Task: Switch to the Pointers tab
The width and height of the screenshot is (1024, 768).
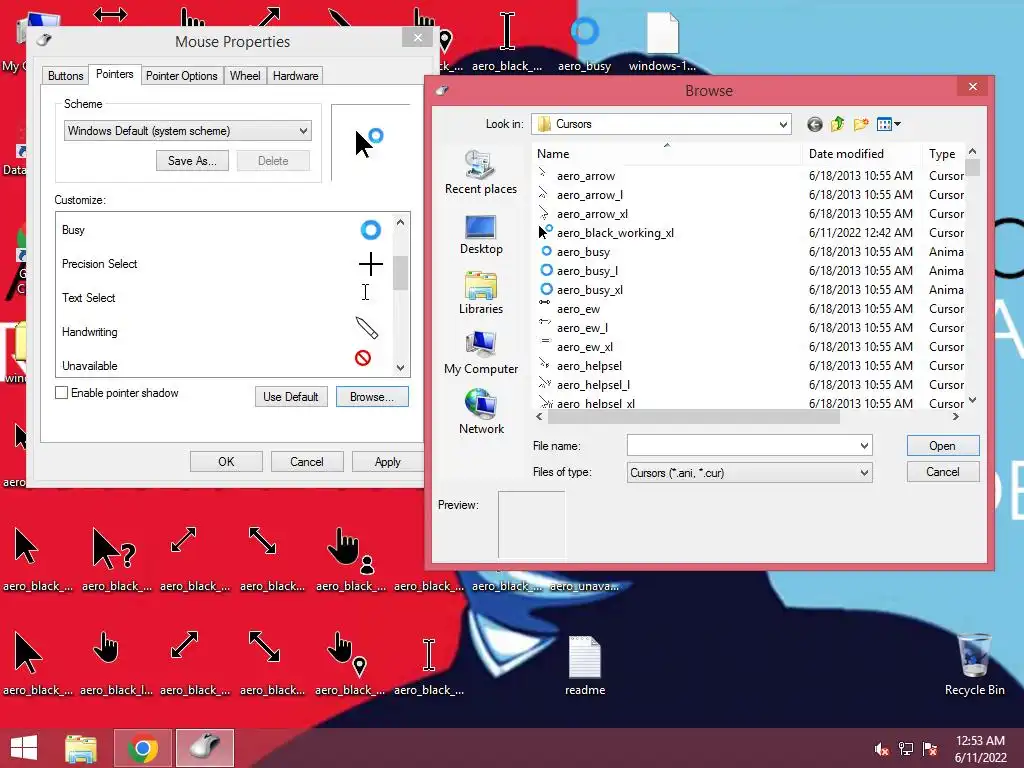Action: pos(114,74)
